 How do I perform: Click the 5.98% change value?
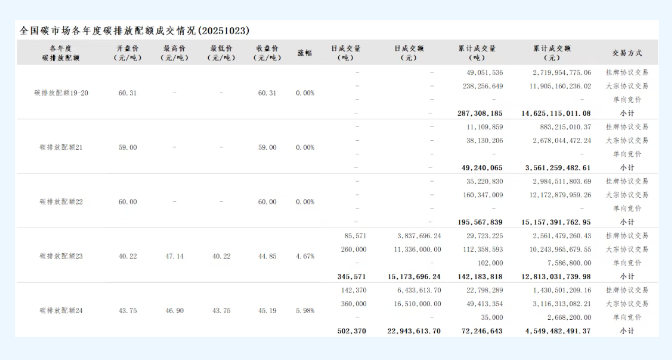[x=305, y=311]
